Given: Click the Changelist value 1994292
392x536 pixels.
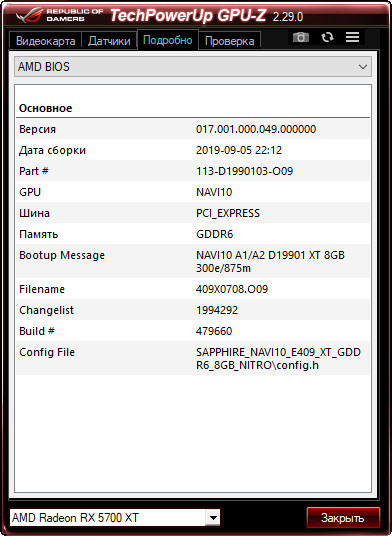Looking at the screenshot, I should [217, 310].
